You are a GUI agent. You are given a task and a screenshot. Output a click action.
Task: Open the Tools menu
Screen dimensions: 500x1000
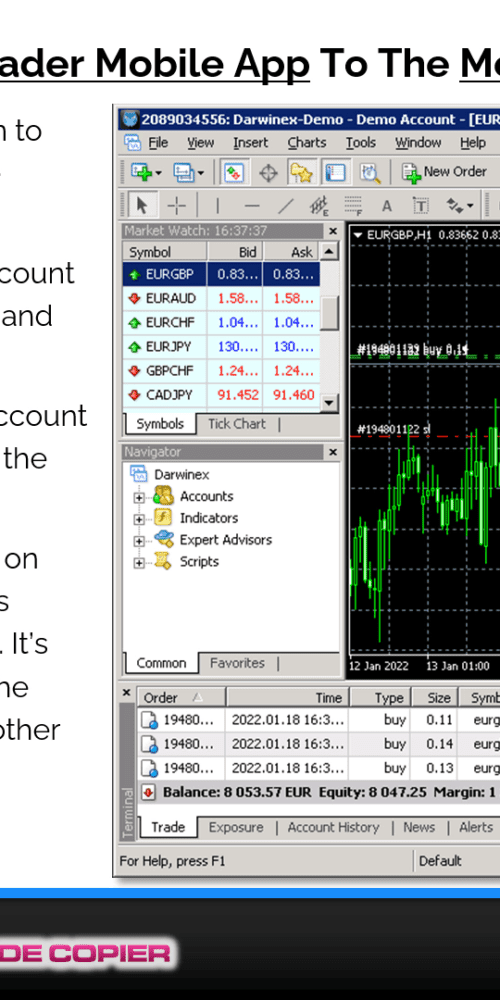pyautogui.click(x=361, y=143)
